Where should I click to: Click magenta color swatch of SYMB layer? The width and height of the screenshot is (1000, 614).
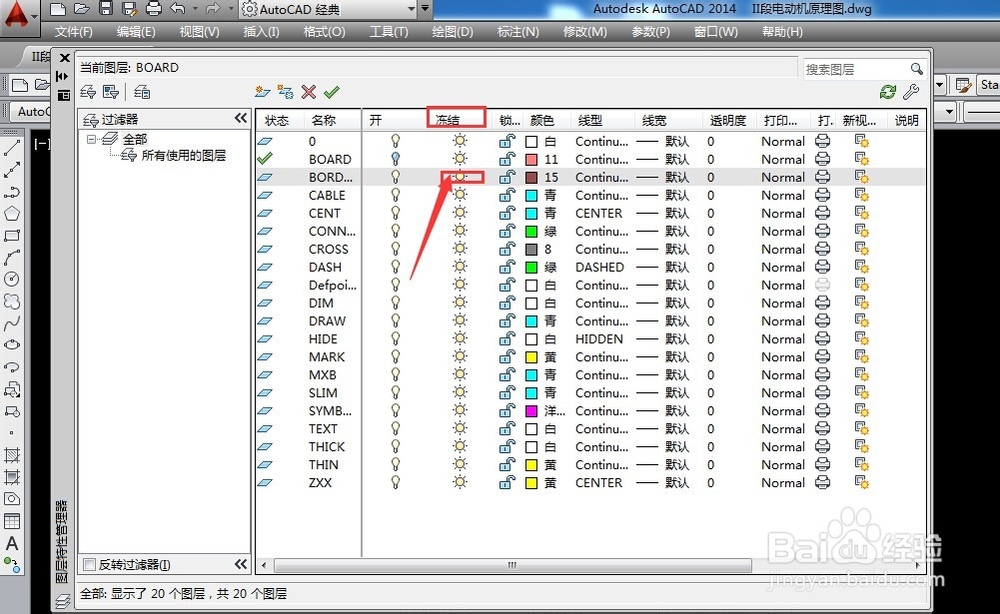point(531,411)
